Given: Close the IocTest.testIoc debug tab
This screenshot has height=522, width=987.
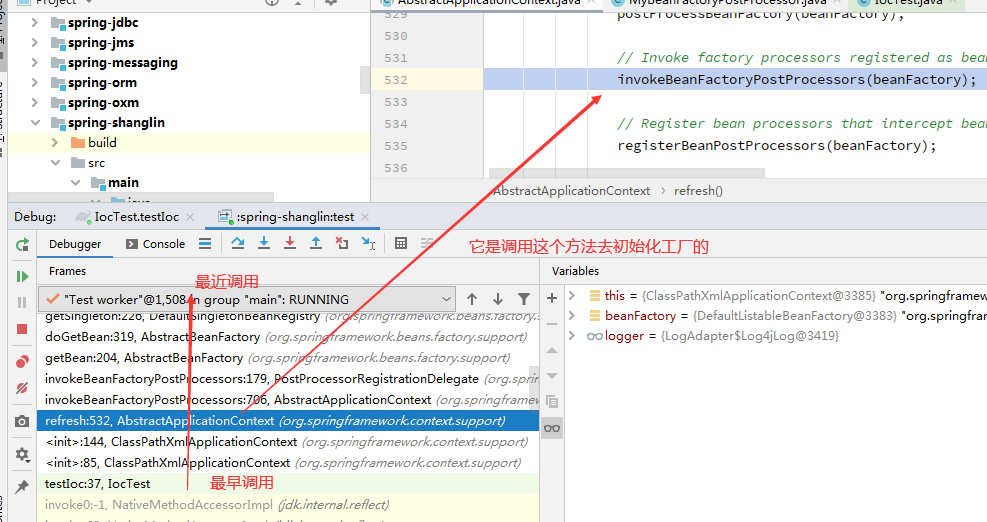Looking at the screenshot, I should 190,217.
